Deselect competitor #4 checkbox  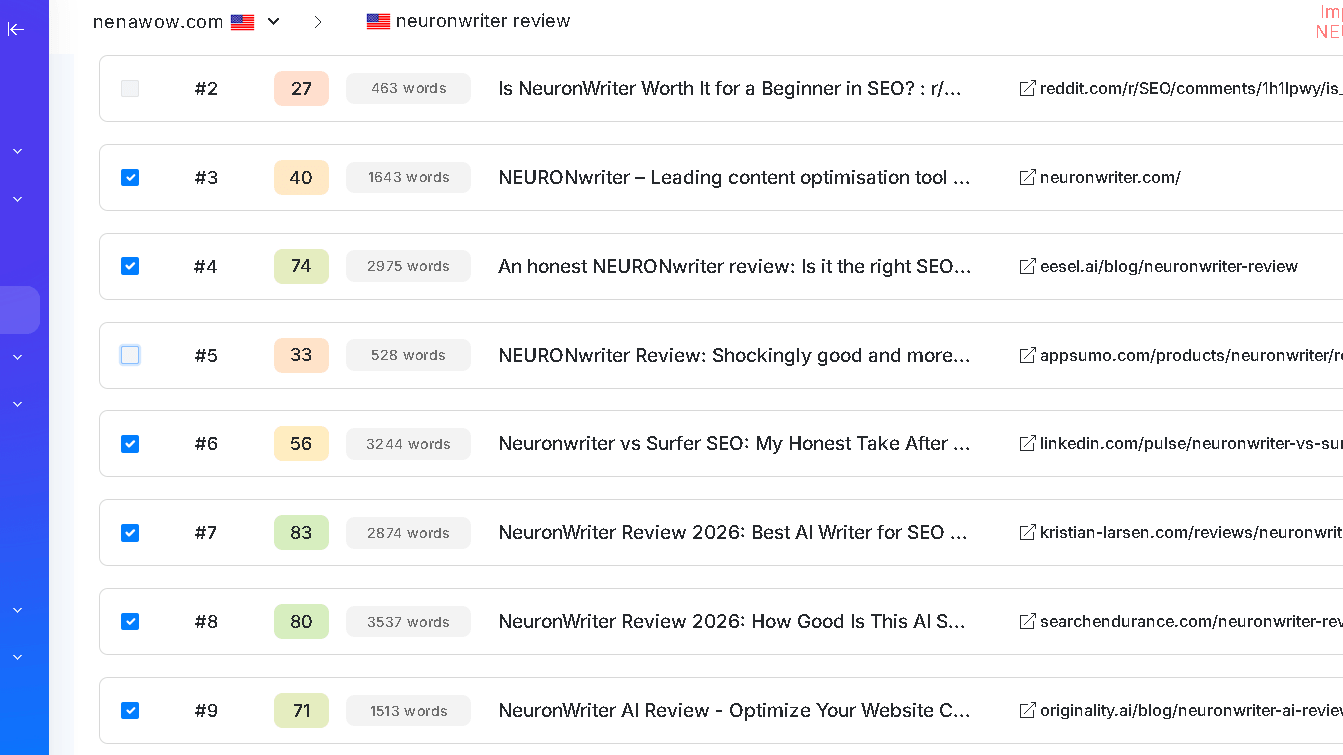click(130, 266)
